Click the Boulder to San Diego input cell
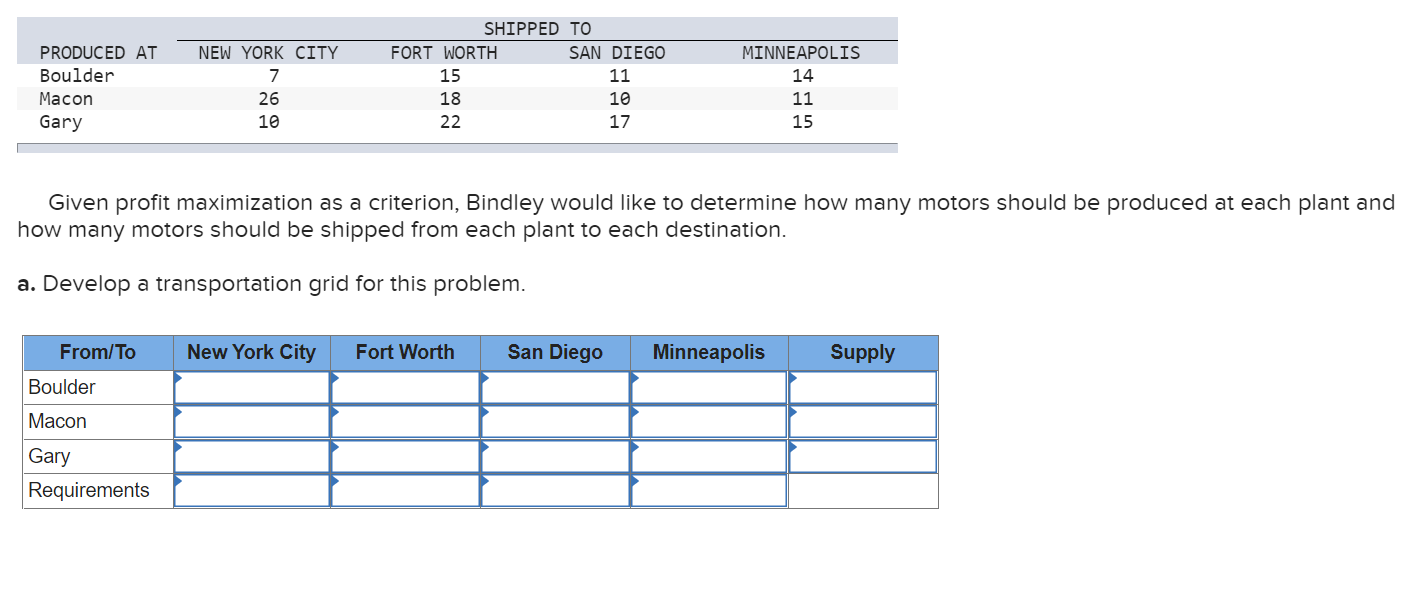 [x=555, y=386]
